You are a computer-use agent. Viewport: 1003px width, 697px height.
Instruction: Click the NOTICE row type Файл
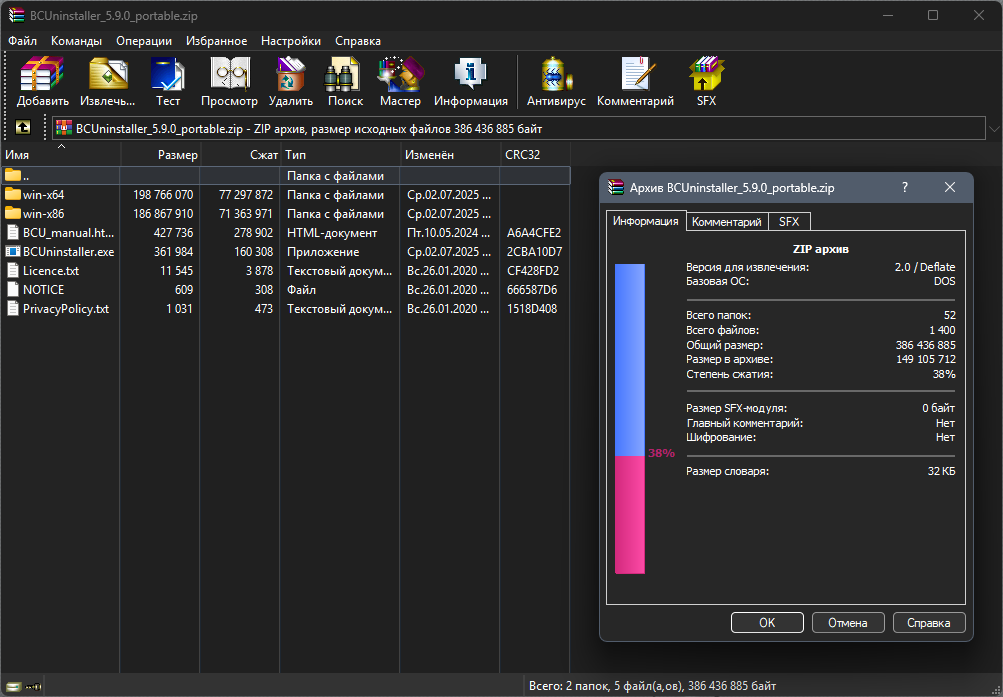301,290
